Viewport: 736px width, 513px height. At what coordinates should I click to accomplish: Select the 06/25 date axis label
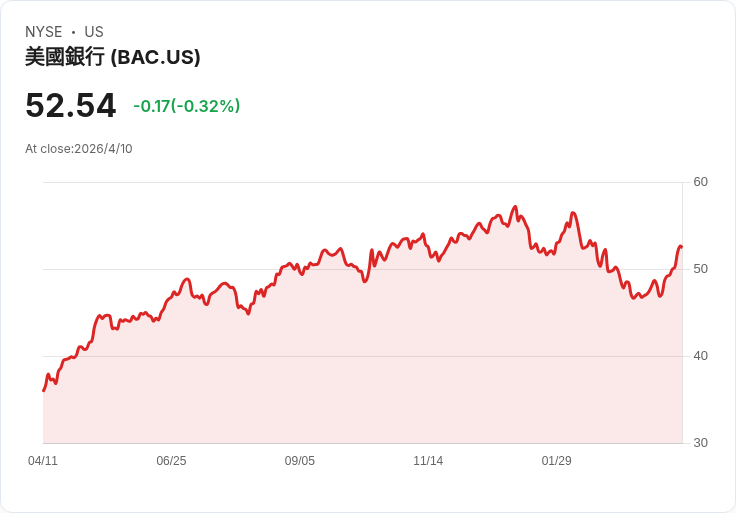tap(171, 461)
